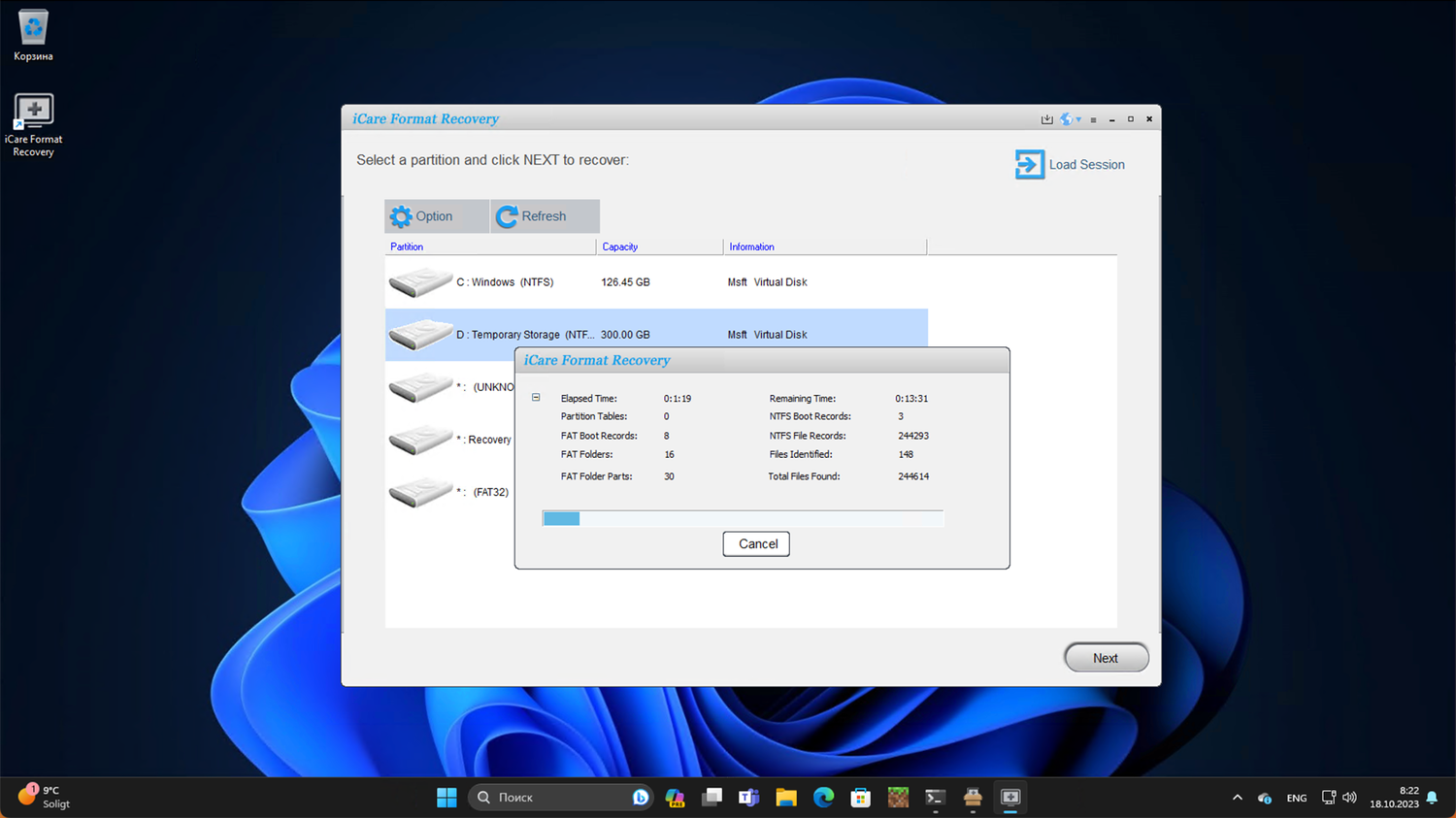Open Microsoft Store from the taskbar

pyautogui.click(x=860, y=798)
